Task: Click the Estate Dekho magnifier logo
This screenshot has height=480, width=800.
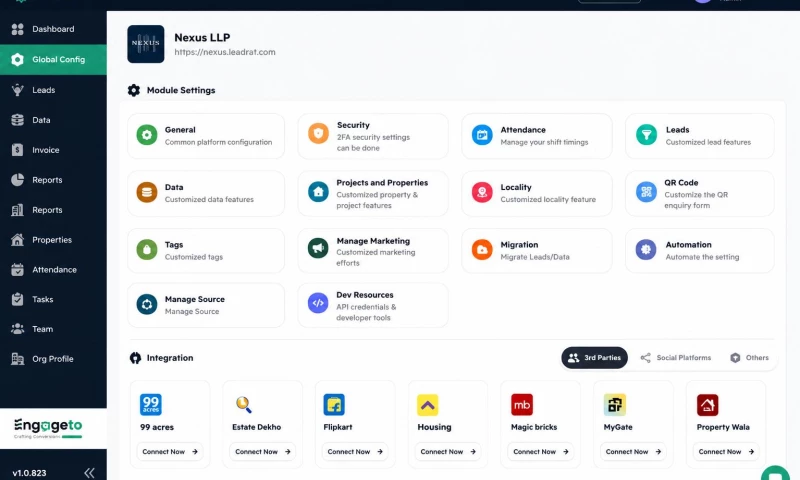Action: 244,405
